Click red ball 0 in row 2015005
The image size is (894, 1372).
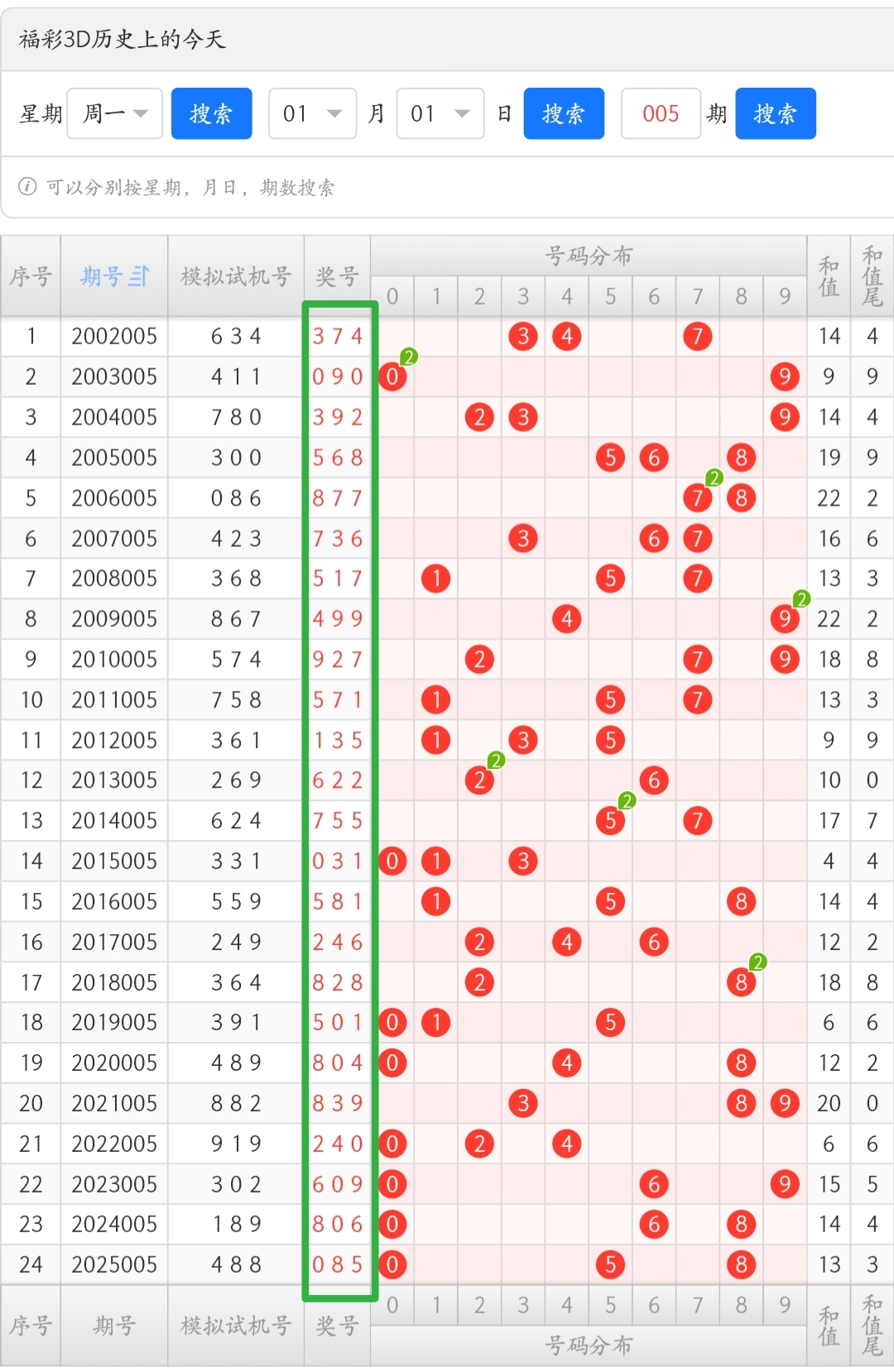(x=392, y=861)
